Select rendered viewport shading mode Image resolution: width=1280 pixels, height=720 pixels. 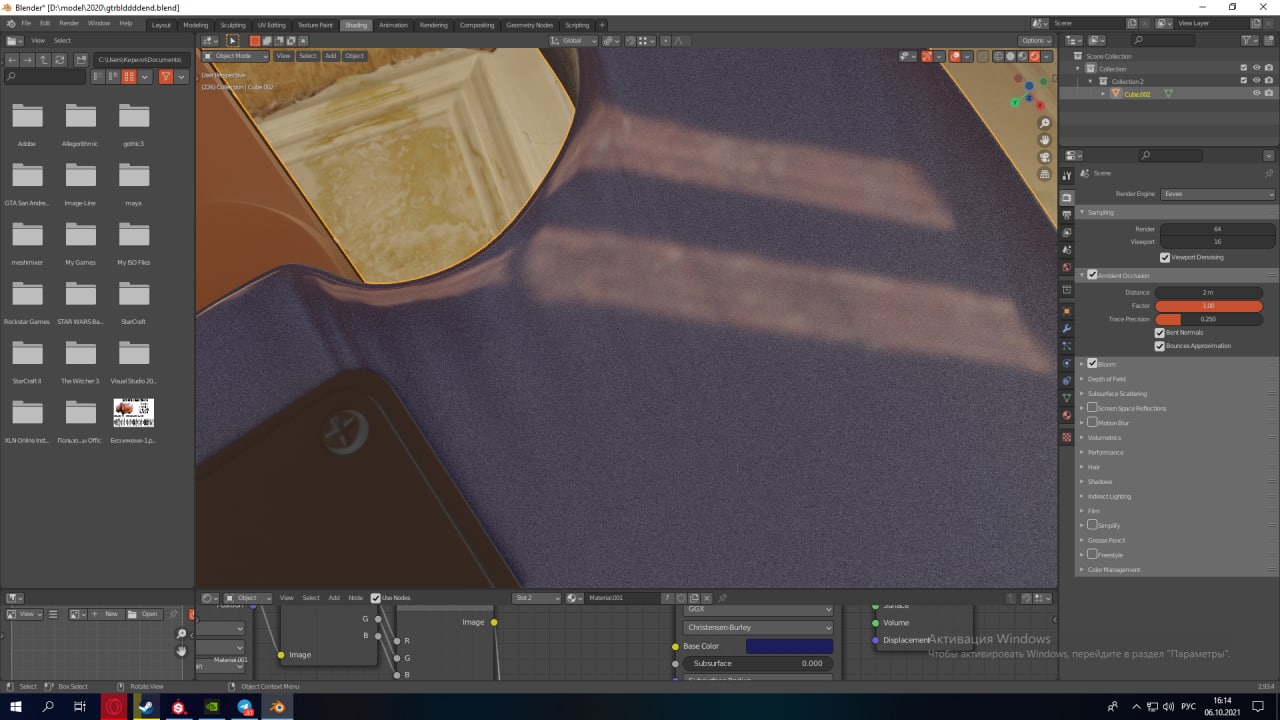tap(1034, 56)
